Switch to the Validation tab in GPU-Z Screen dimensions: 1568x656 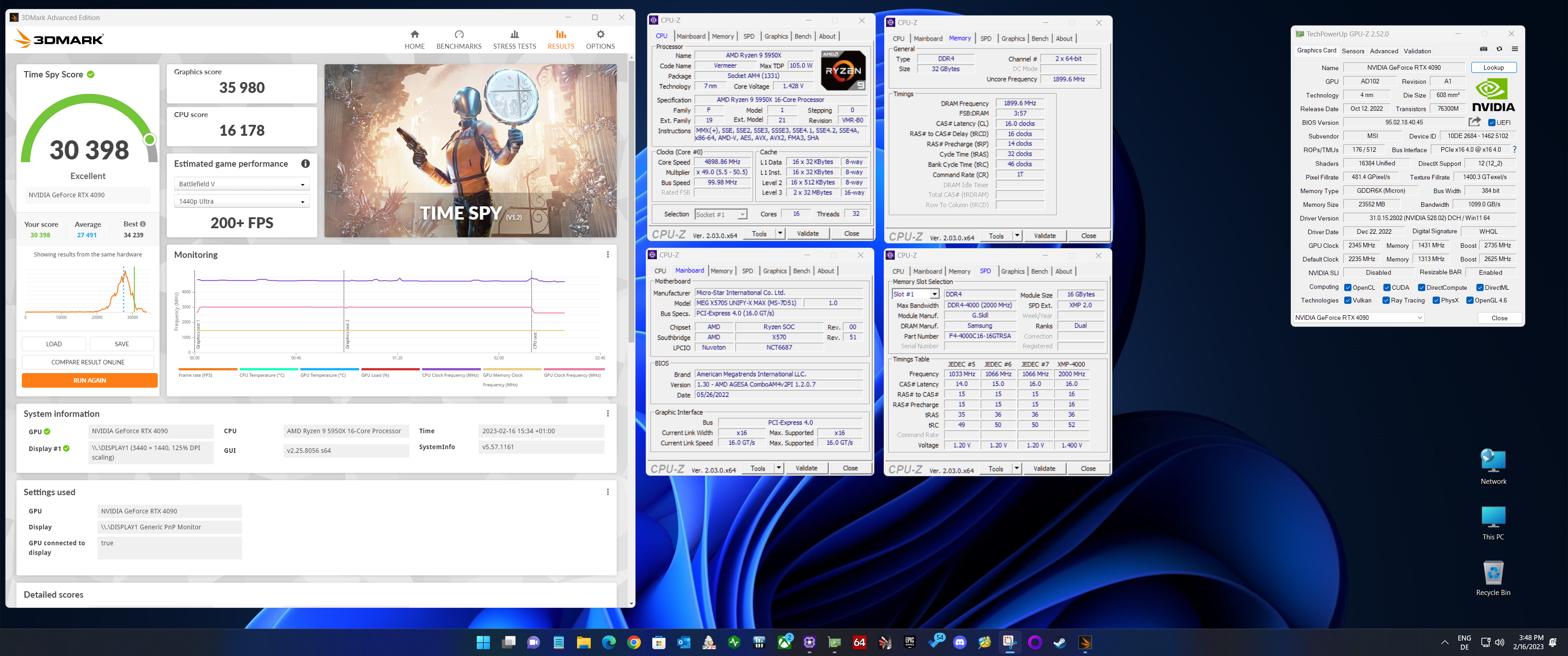coord(1417,51)
